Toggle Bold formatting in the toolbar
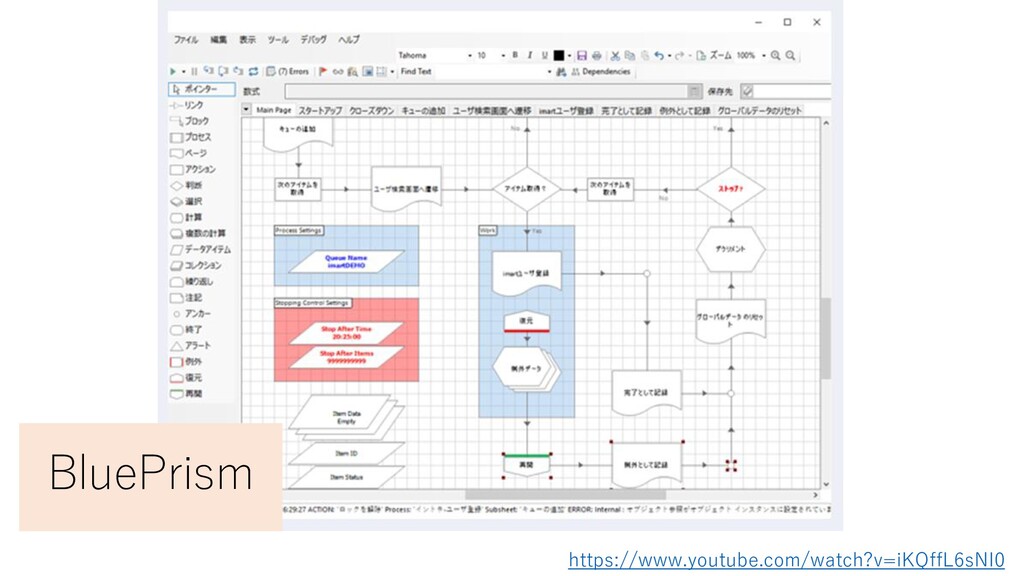The height and width of the screenshot is (576, 1024). click(515, 56)
